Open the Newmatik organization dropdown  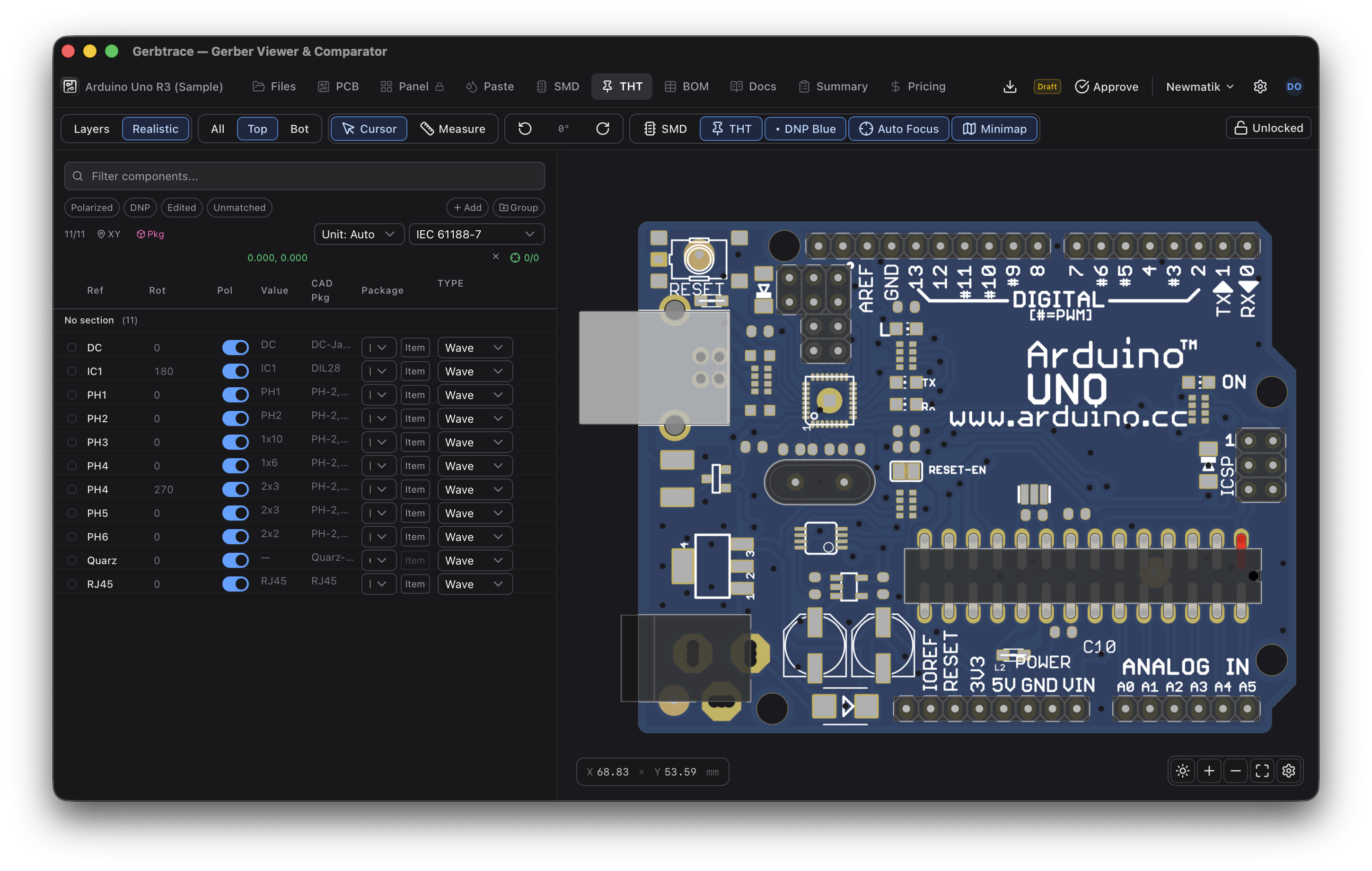(1199, 87)
